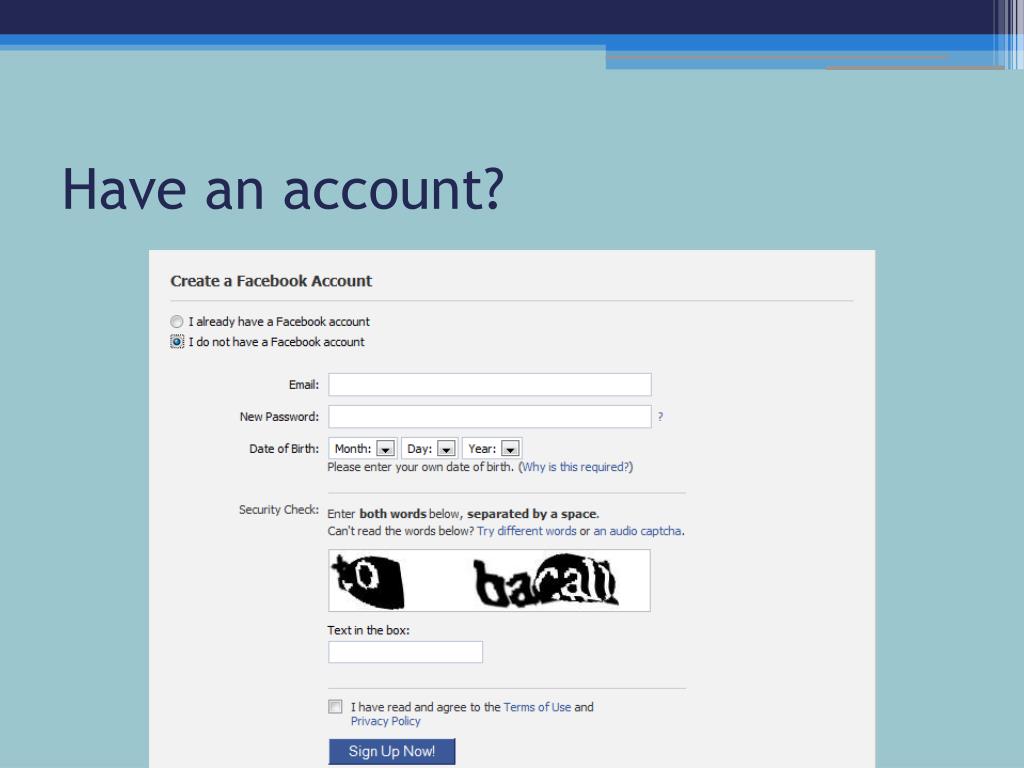
Task: Click the Email input field
Action: 490,385
